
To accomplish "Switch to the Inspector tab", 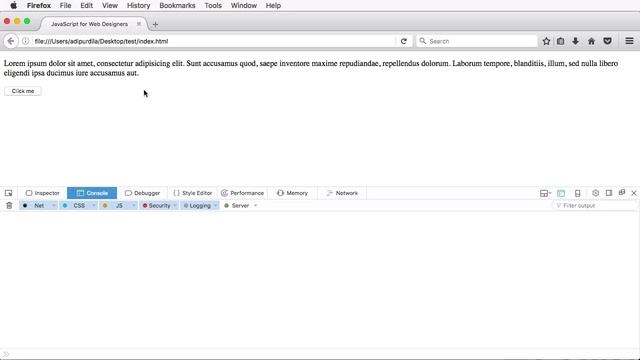I will tap(42, 193).
